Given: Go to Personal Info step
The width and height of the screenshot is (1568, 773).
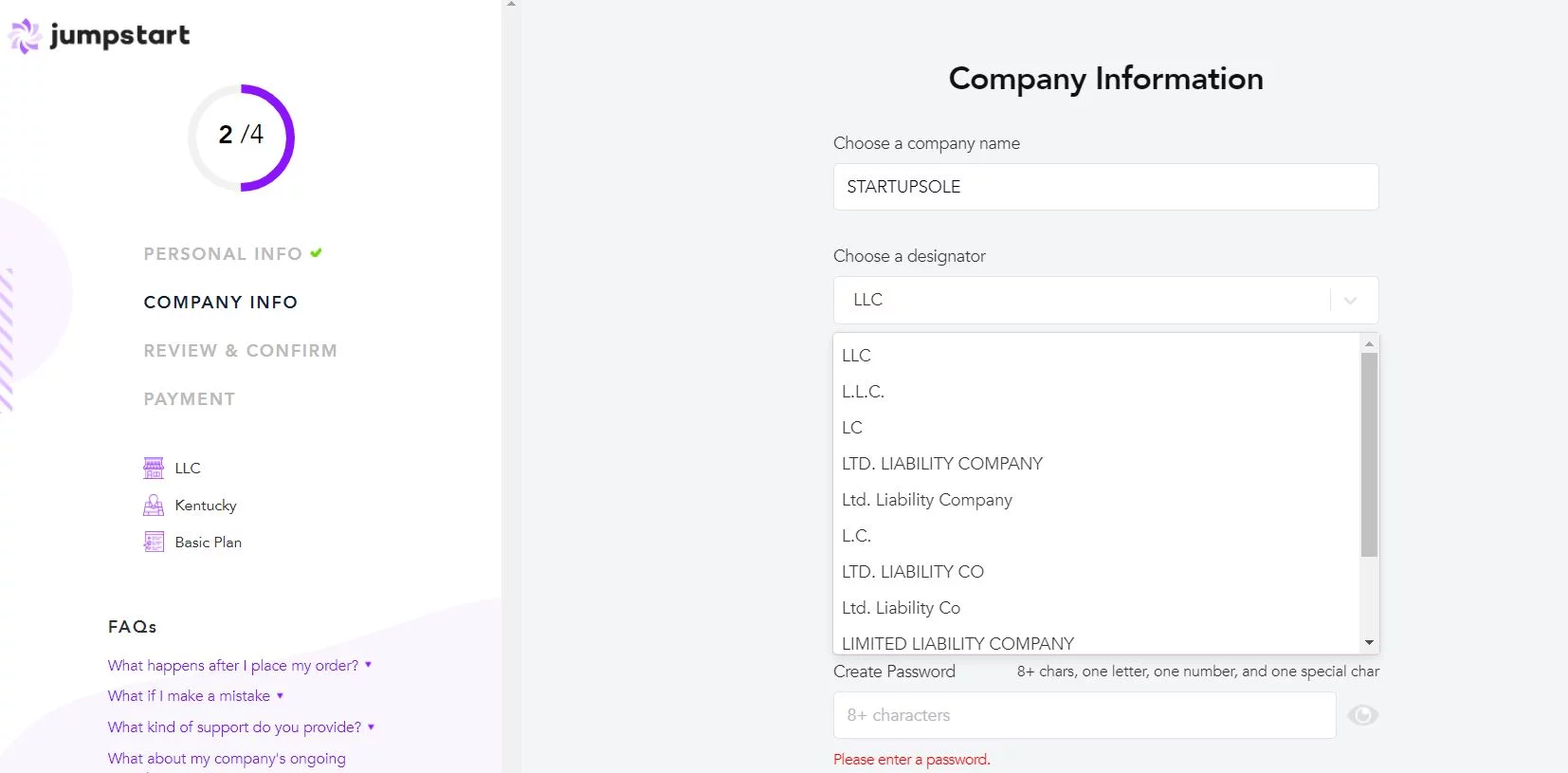Looking at the screenshot, I should click(x=223, y=254).
